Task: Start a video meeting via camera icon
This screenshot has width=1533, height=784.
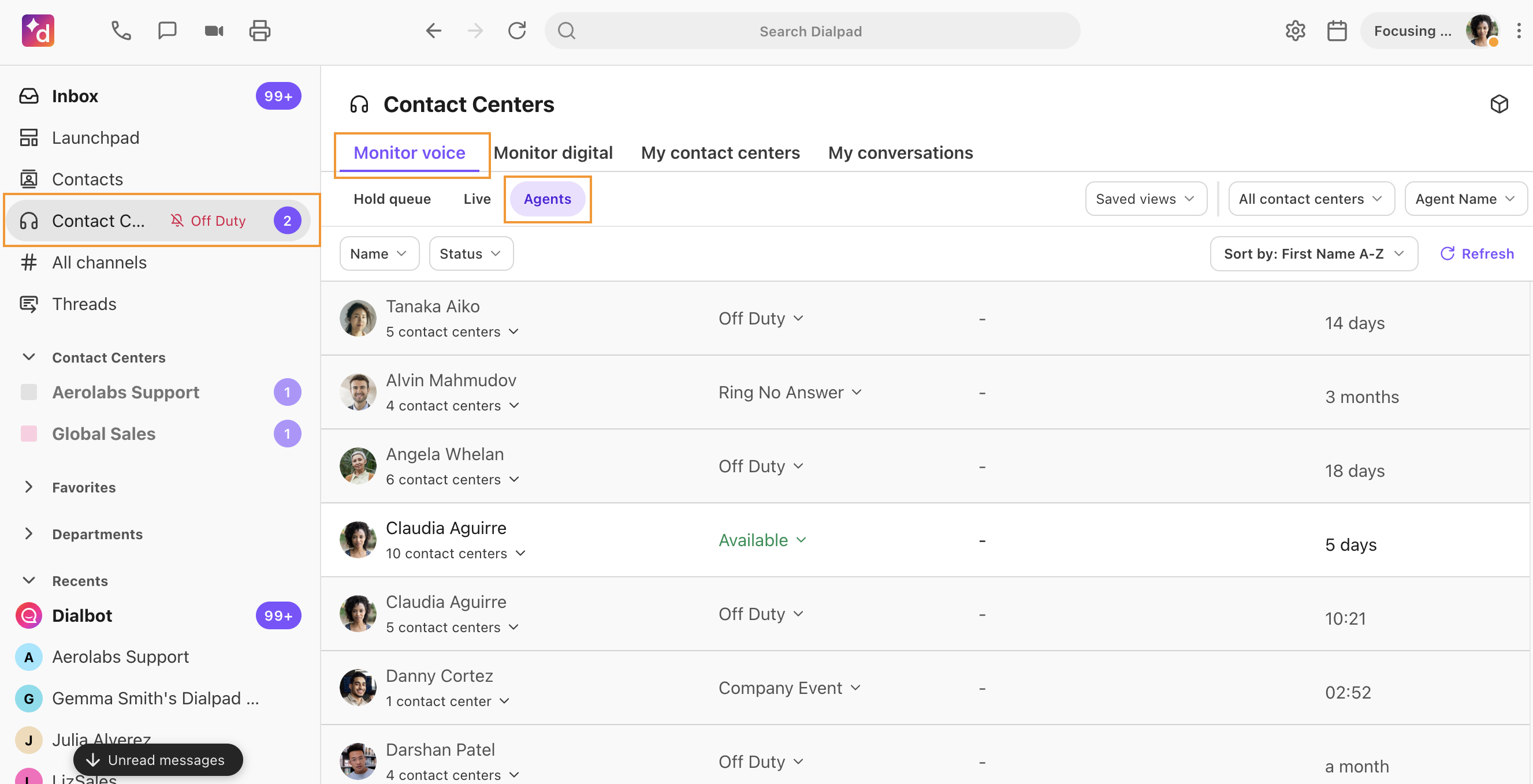Action: tap(214, 31)
